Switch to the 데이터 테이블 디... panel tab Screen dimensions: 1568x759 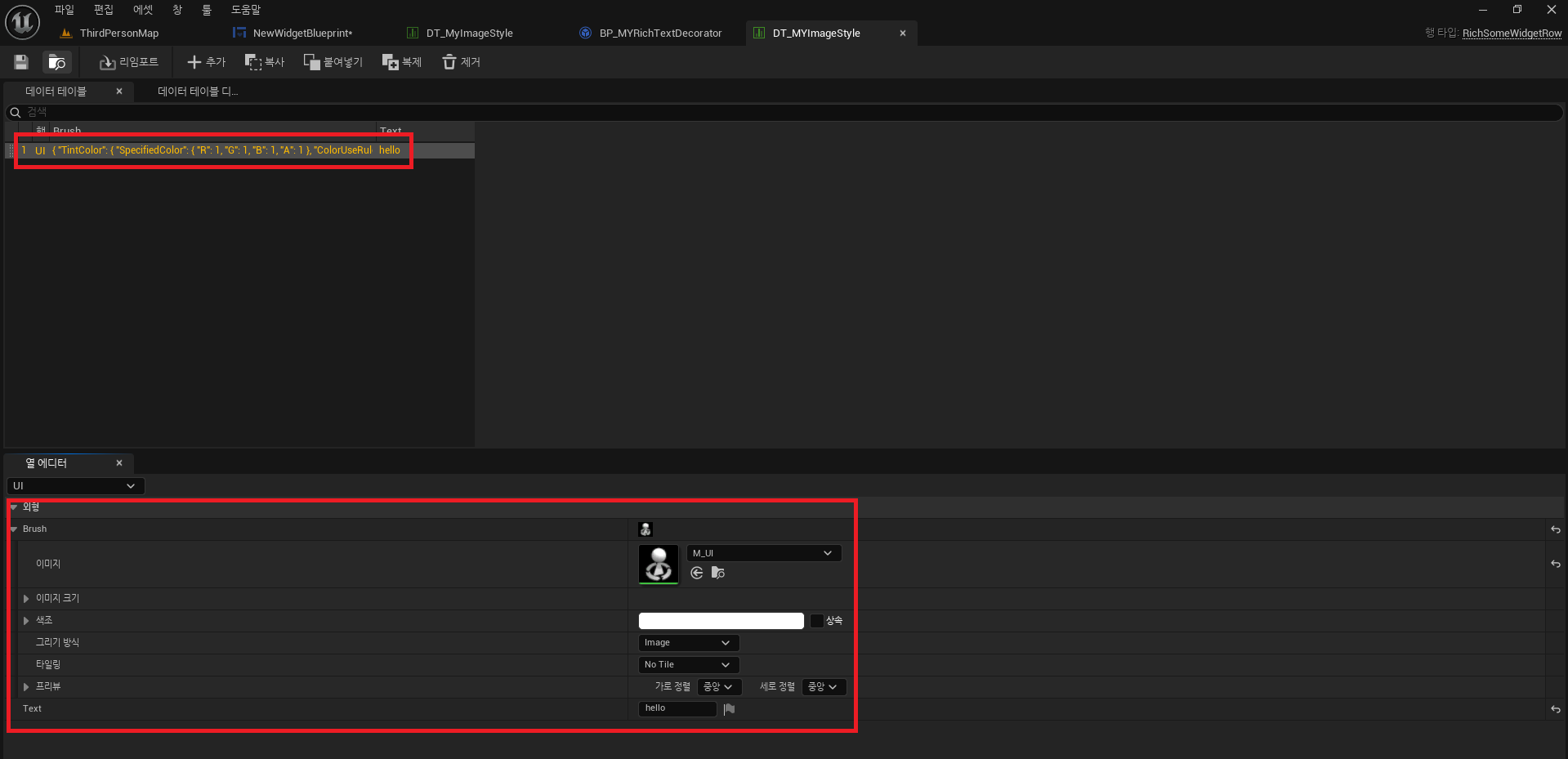(x=198, y=92)
